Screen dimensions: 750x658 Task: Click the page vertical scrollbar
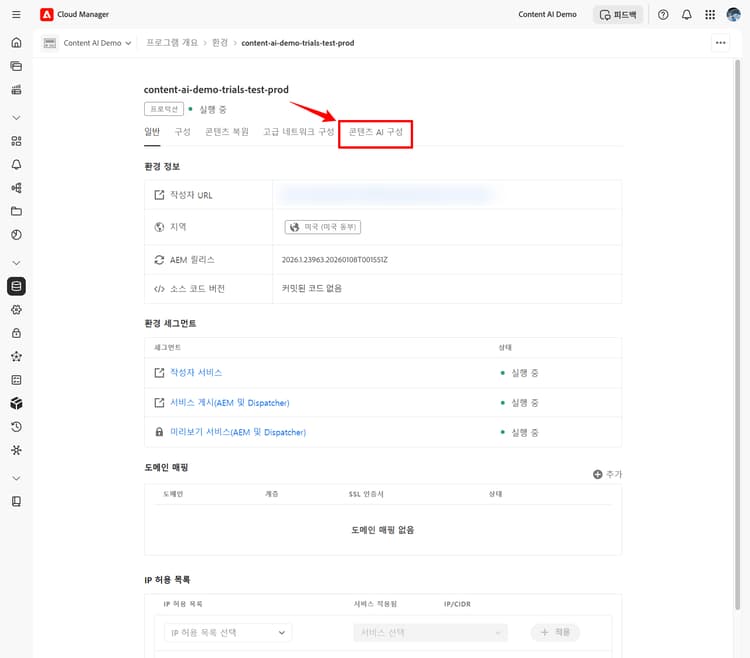(x=737, y=335)
